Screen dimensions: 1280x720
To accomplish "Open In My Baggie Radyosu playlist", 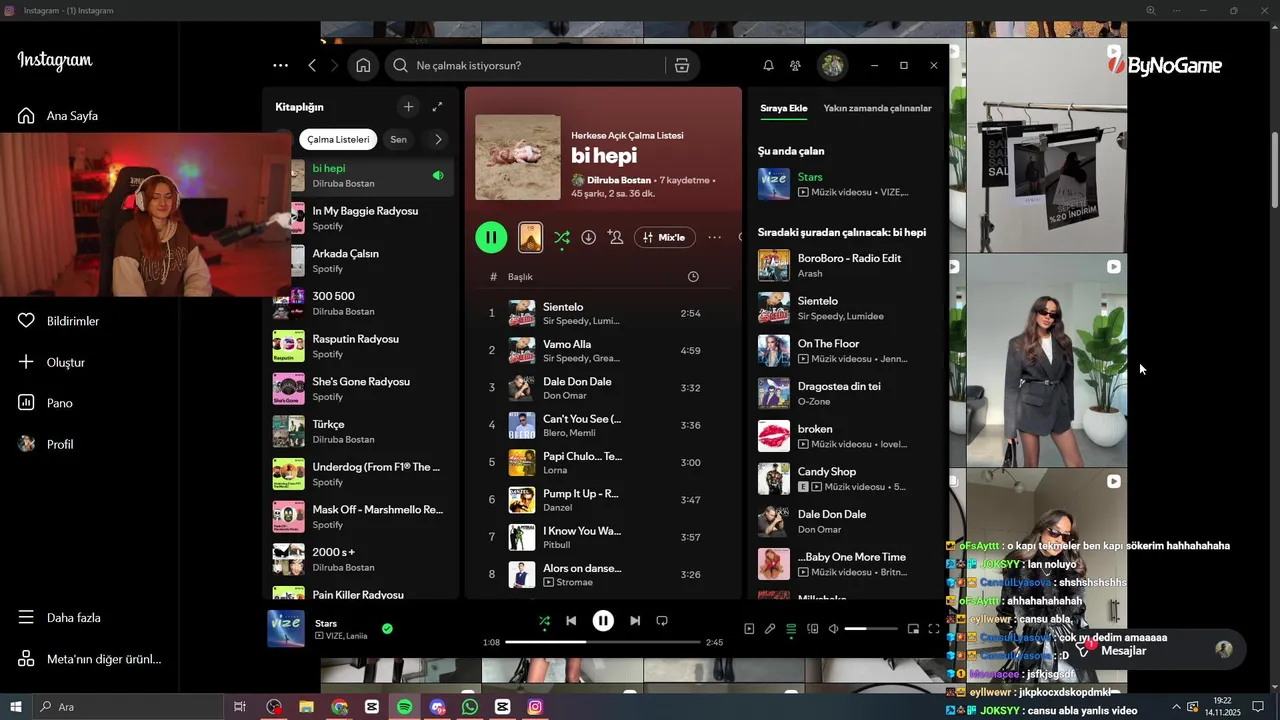I will (363, 219).
